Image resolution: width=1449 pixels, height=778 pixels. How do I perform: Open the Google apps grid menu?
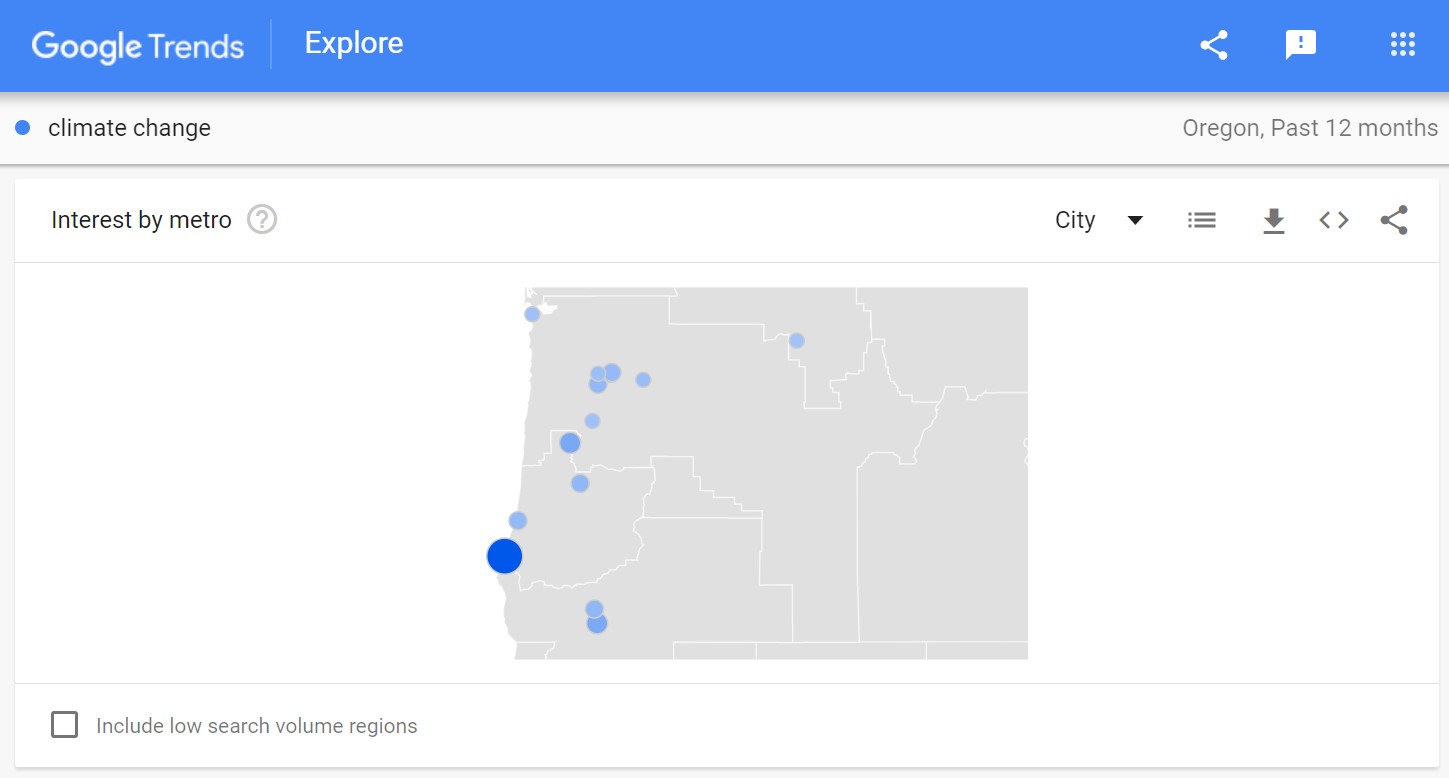[x=1403, y=44]
